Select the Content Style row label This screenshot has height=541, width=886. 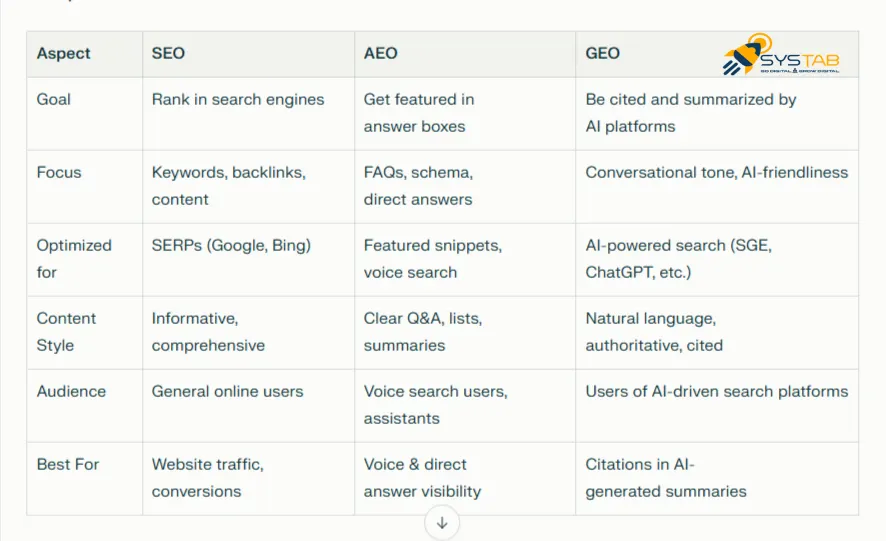coord(66,331)
